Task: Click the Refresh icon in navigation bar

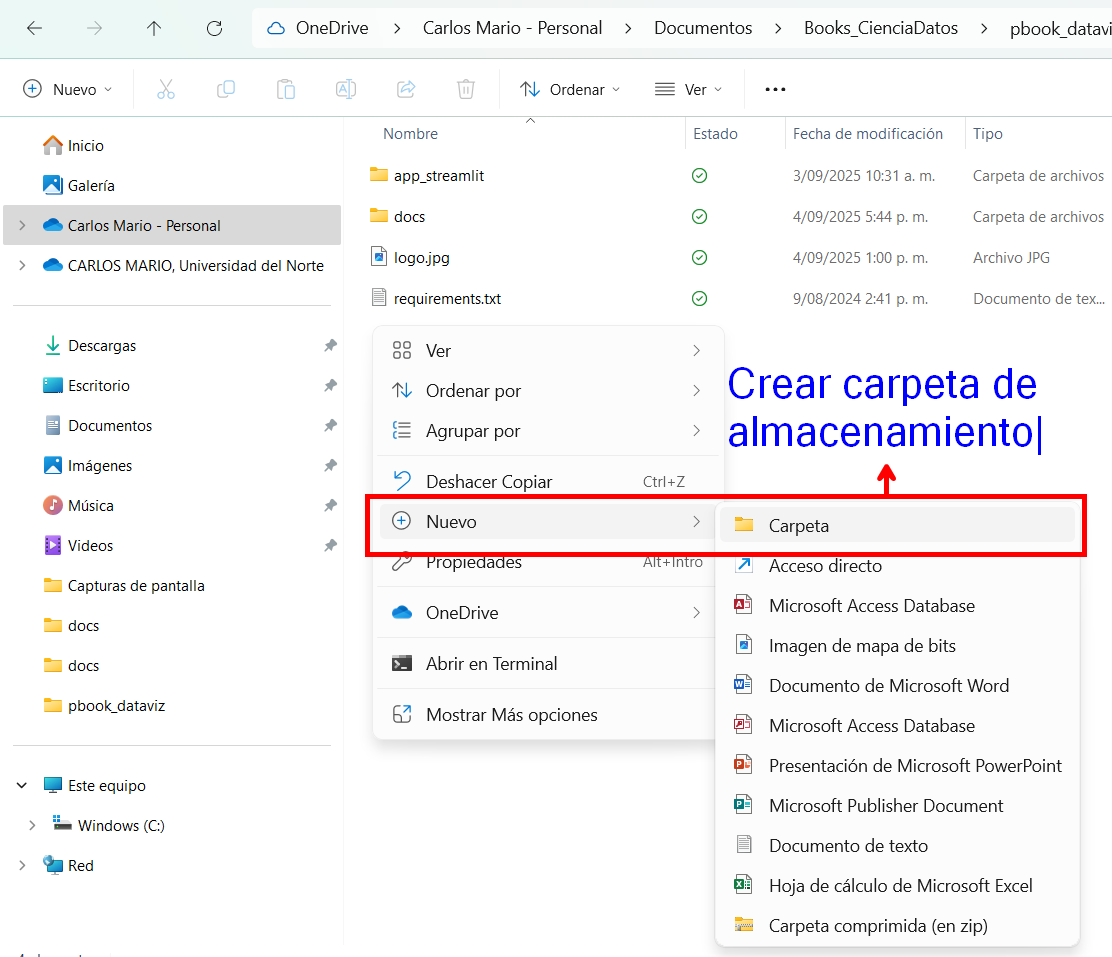Action: [x=214, y=28]
